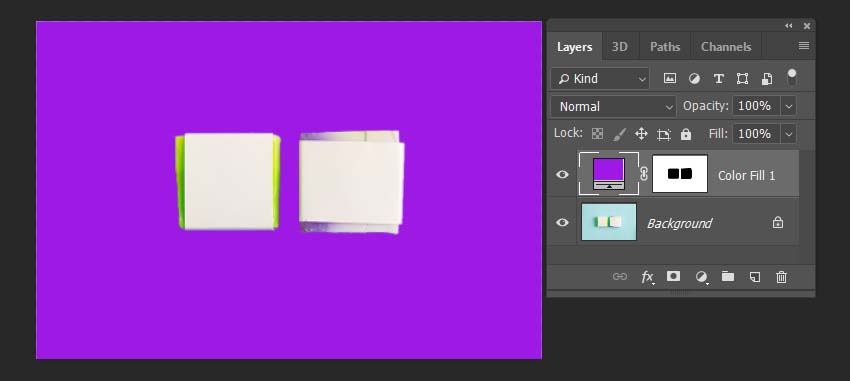Image resolution: width=850 pixels, height=381 pixels.
Task: Click the right white box on canvas
Action: tap(352, 182)
